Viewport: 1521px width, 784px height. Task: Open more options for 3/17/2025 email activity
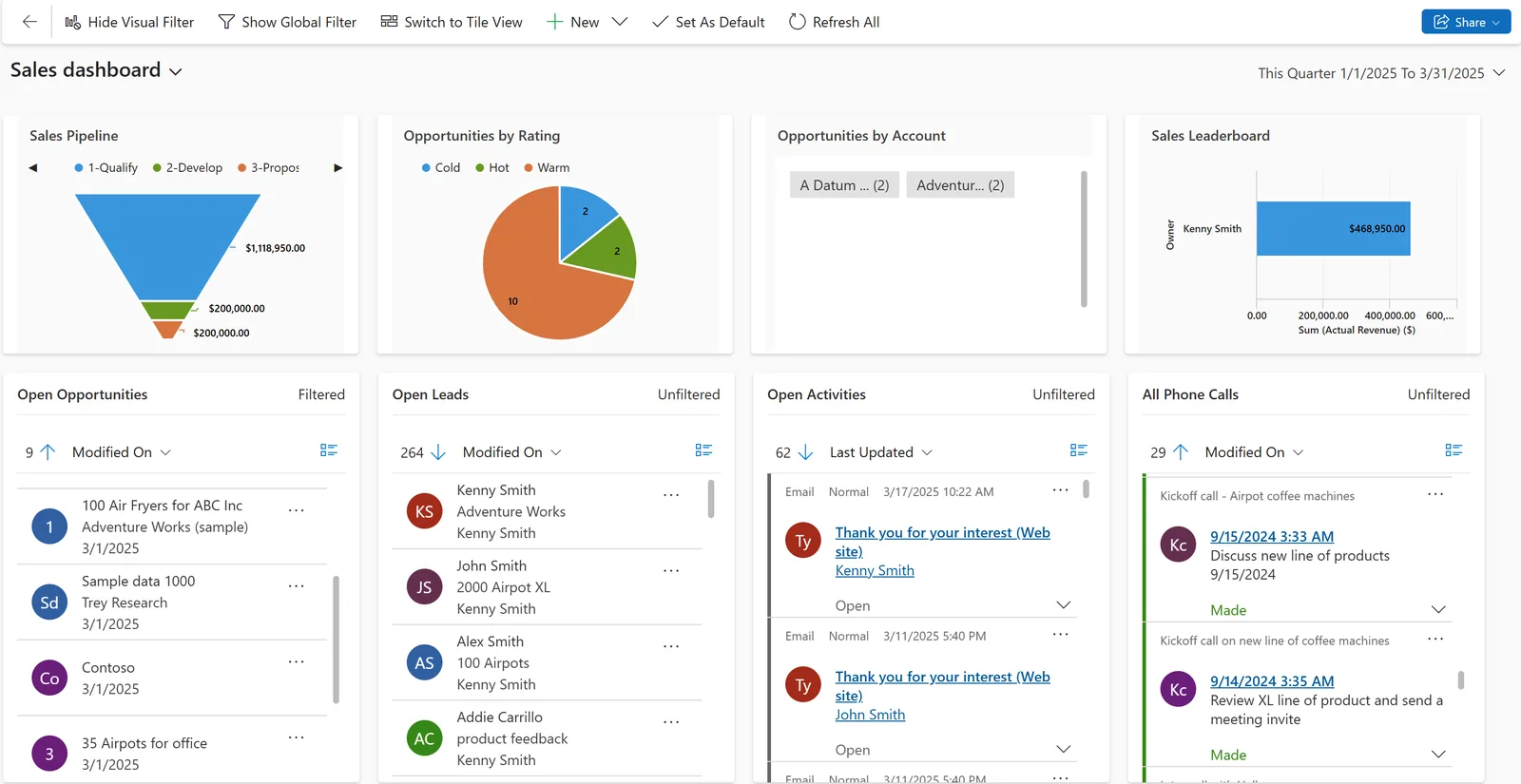coord(1061,490)
